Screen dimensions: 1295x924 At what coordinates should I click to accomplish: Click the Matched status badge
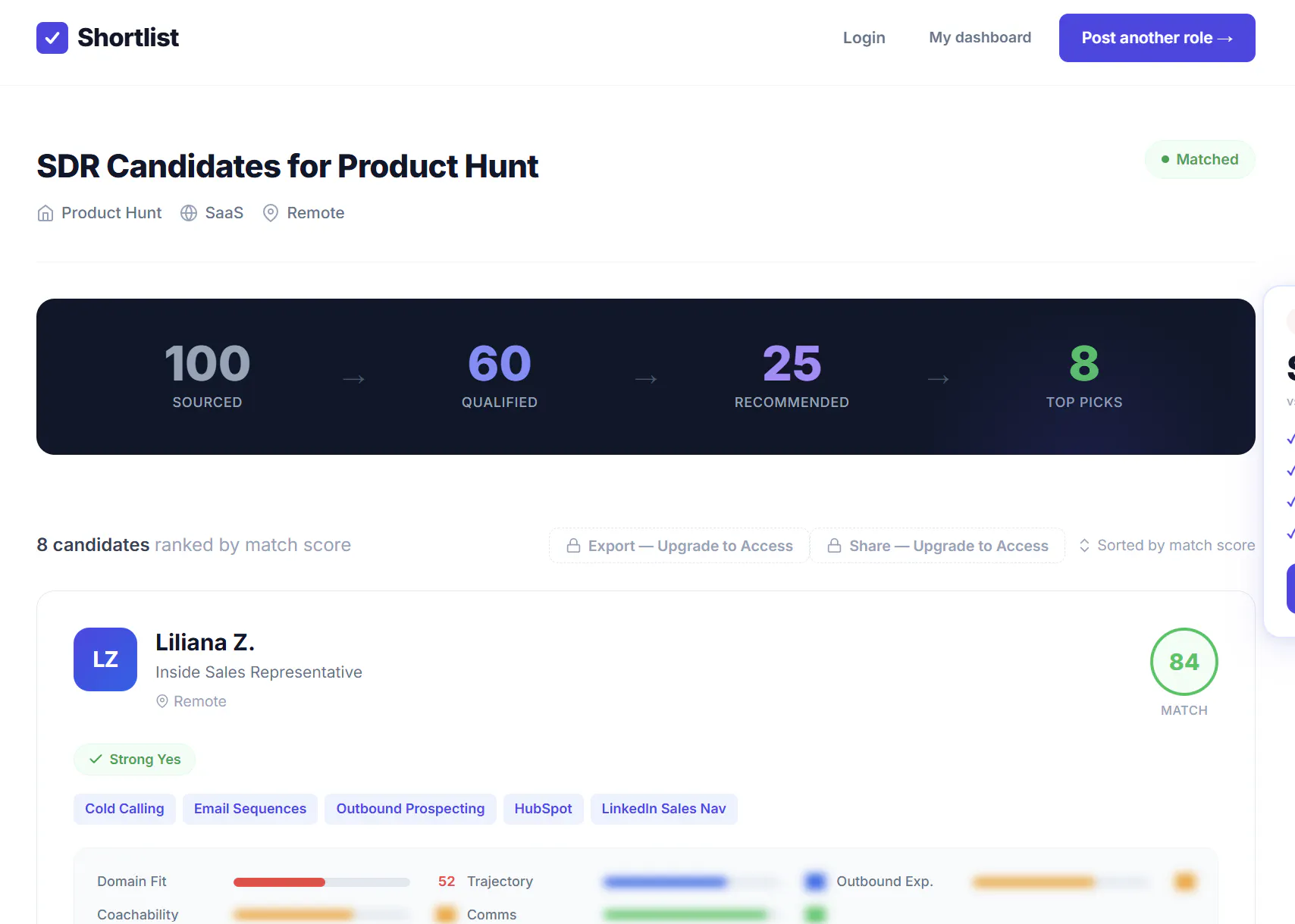coord(1200,159)
